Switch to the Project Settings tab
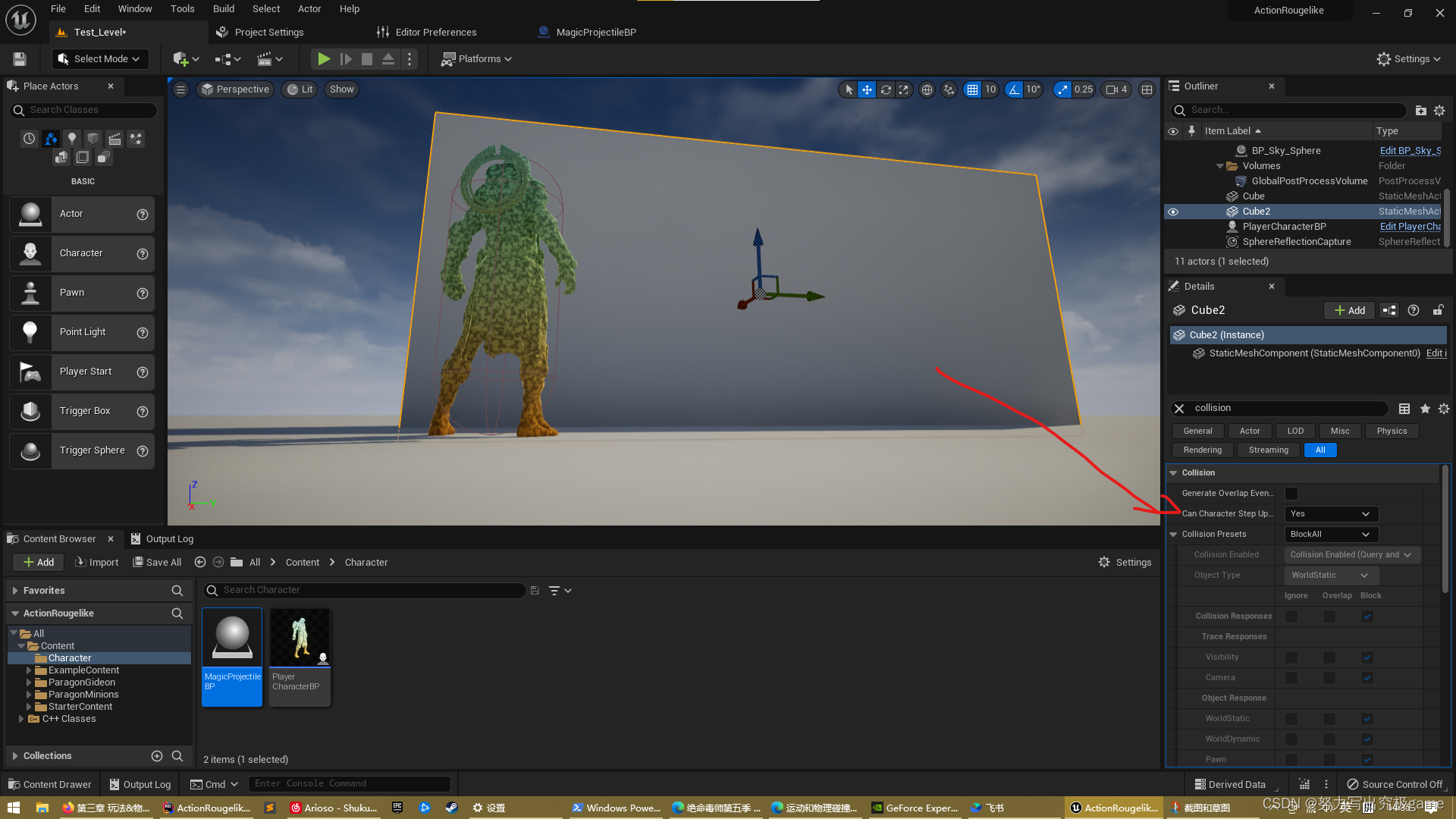 tap(260, 33)
